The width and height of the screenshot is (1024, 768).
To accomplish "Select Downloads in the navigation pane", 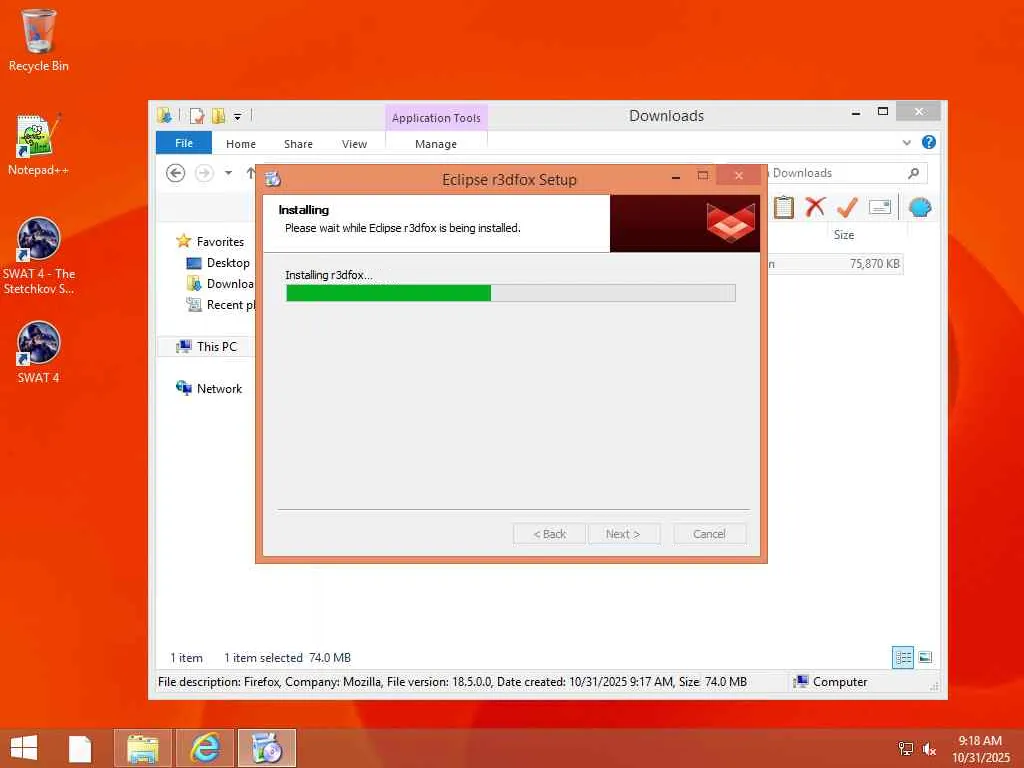I will point(221,283).
